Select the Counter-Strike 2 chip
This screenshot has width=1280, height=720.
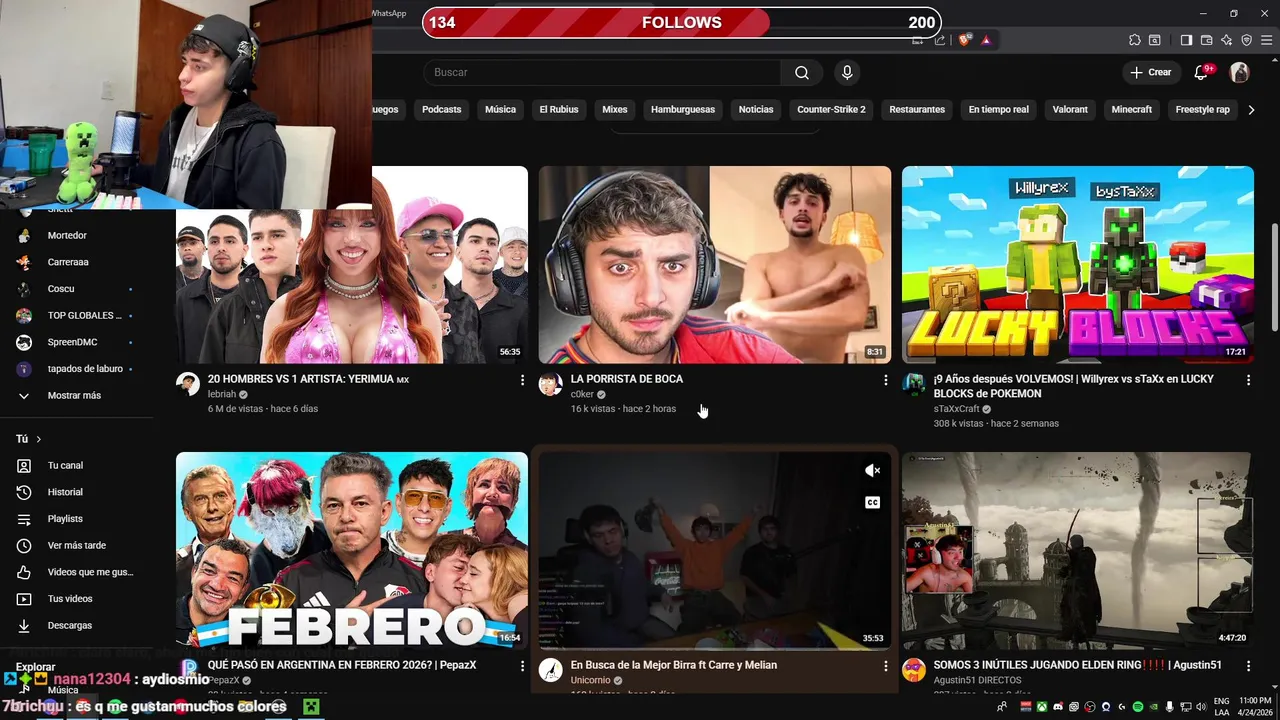click(x=831, y=109)
